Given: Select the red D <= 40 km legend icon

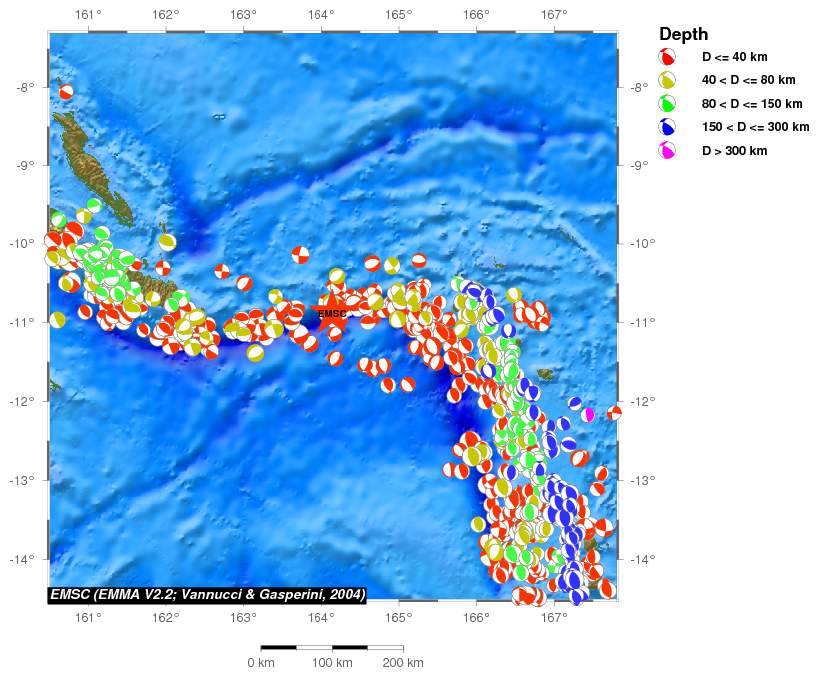Looking at the screenshot, I should tap(667, 58).
